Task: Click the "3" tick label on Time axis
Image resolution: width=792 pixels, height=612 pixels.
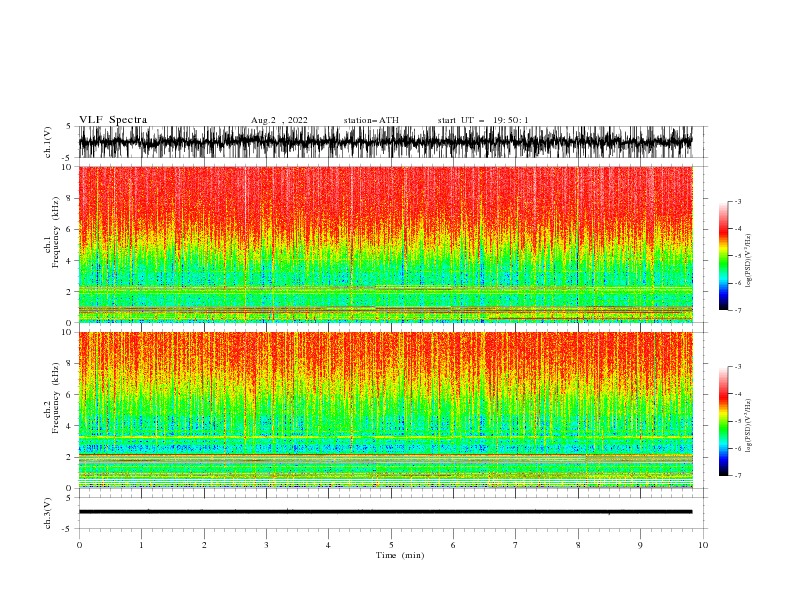Action: pos(266,545)
